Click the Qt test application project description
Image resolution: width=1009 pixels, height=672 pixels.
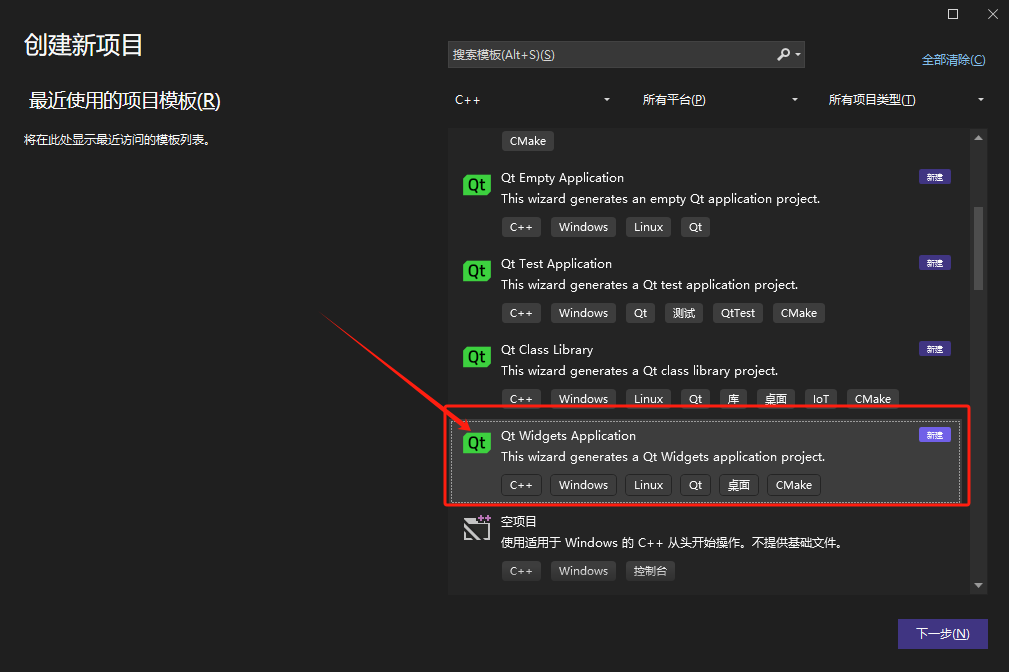pyautogui.click(x=649, y=285)
